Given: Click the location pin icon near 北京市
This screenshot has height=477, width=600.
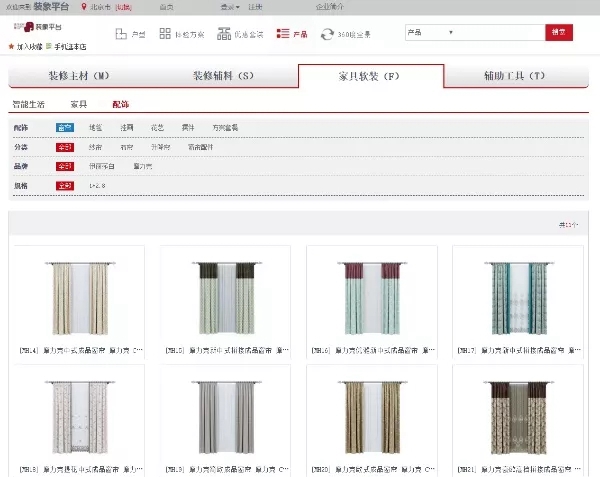Looking at the screenshot, I should [84, 7].
